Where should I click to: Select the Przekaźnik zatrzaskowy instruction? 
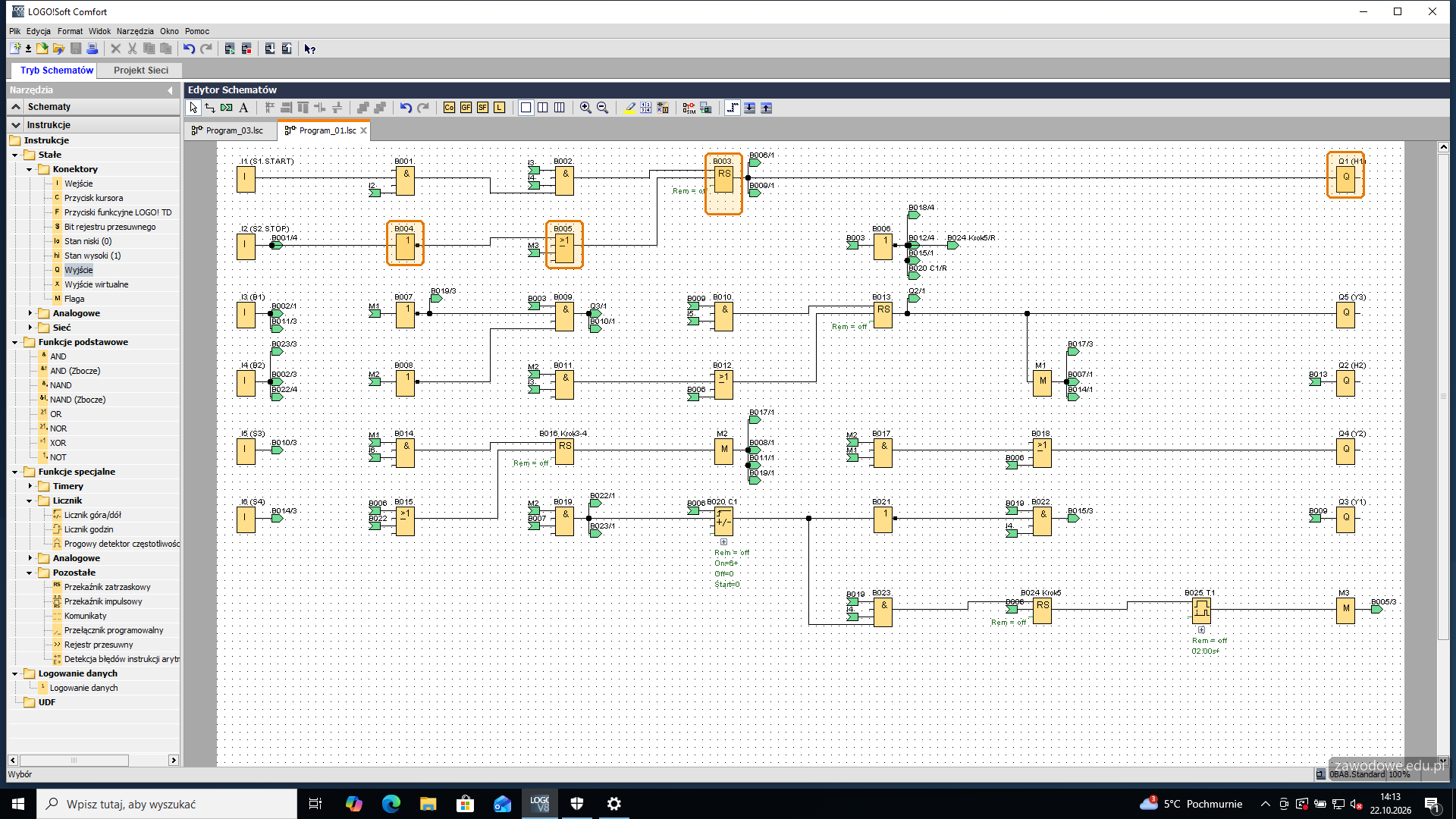(107, 587)
